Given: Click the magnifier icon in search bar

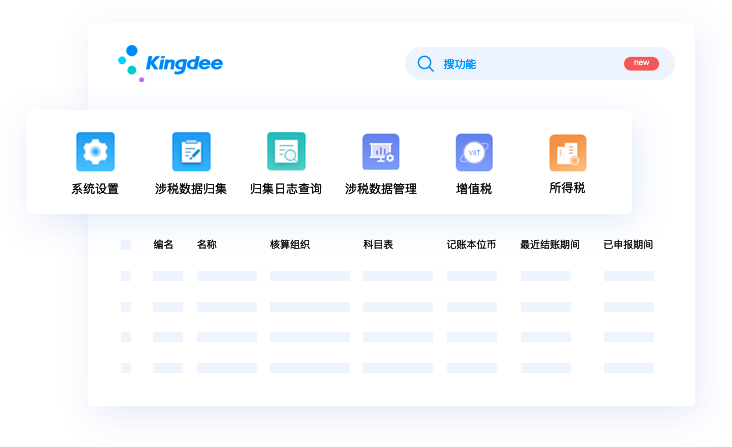Looking at the screenshot, I should pos(425,64).
